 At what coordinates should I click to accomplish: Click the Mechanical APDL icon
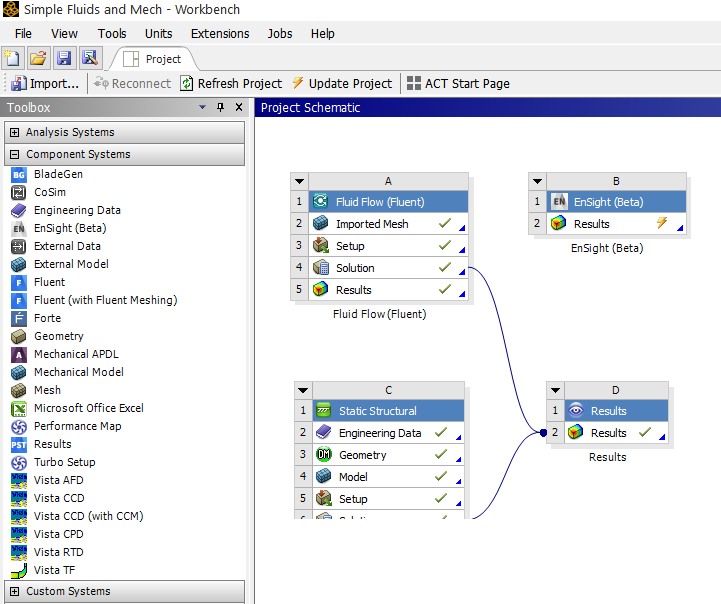tap(19, 354)
